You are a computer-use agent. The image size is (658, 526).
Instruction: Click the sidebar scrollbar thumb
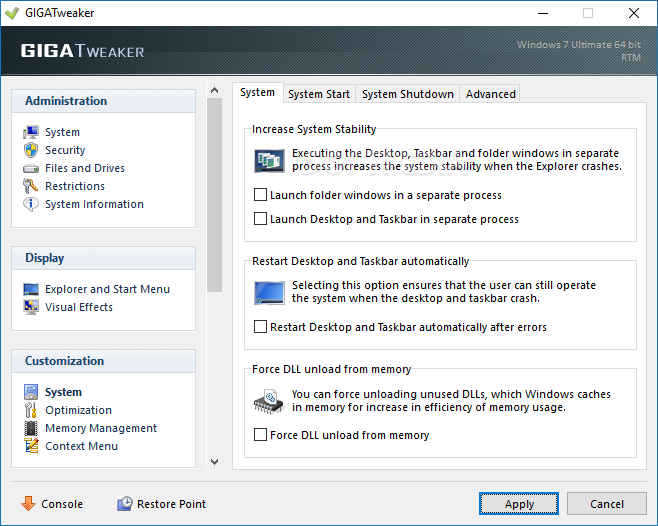tap(214, 195)
